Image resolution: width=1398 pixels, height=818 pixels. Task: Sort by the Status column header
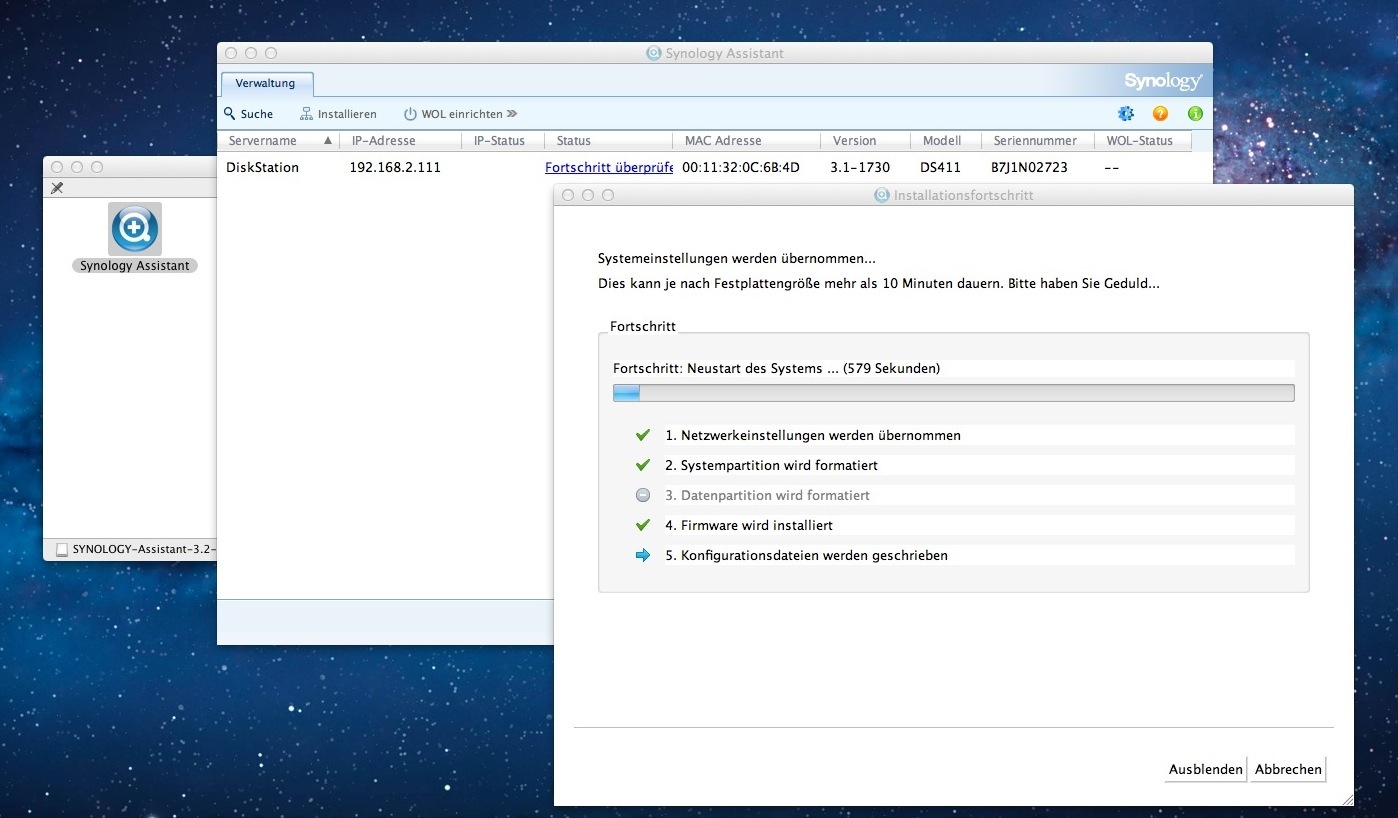(608, 141)
